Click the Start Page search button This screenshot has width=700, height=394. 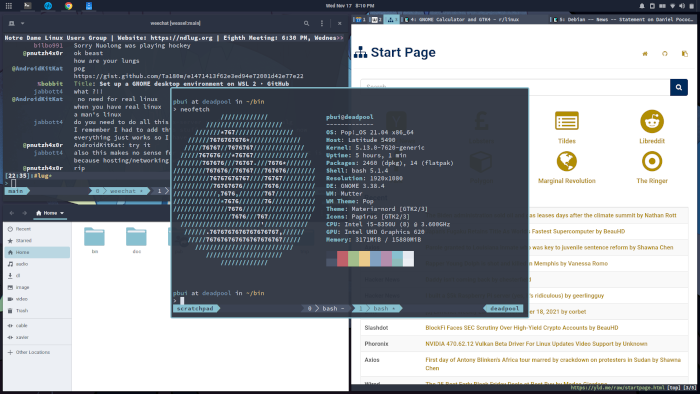coord(679,87)
